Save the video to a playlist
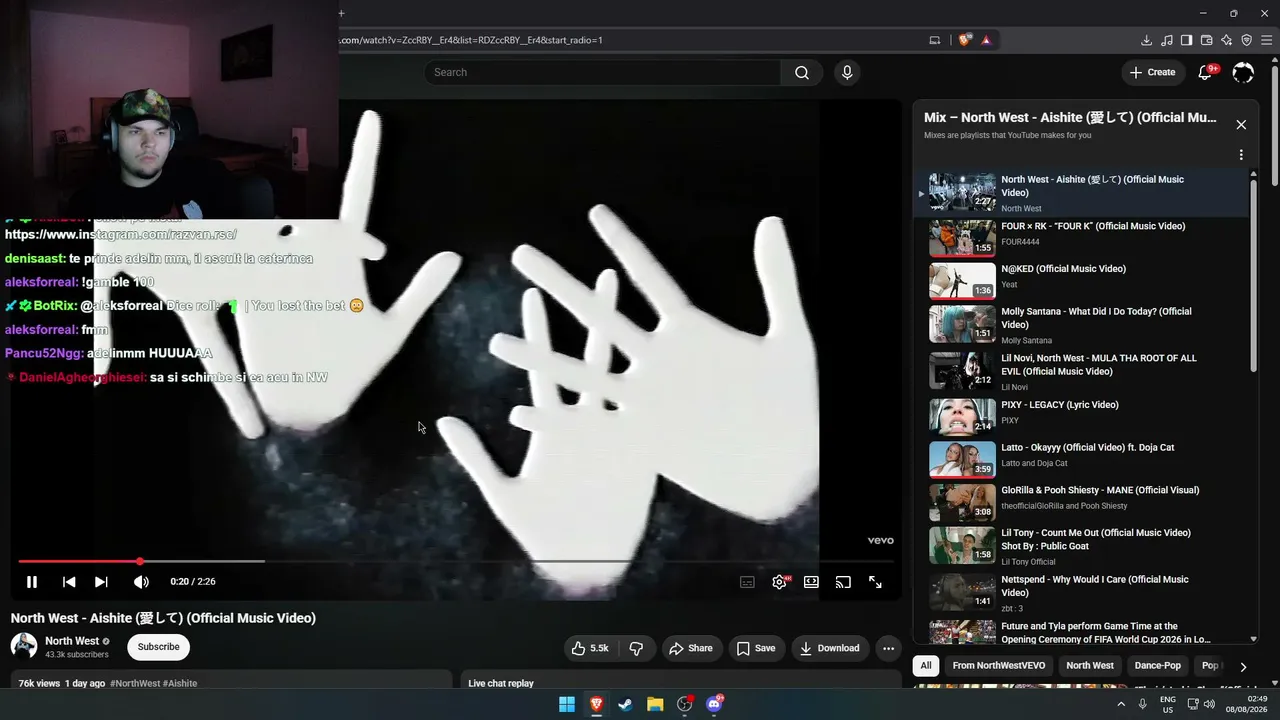The width and height of the screenshot is (1280, 720). tap(756, 648)
